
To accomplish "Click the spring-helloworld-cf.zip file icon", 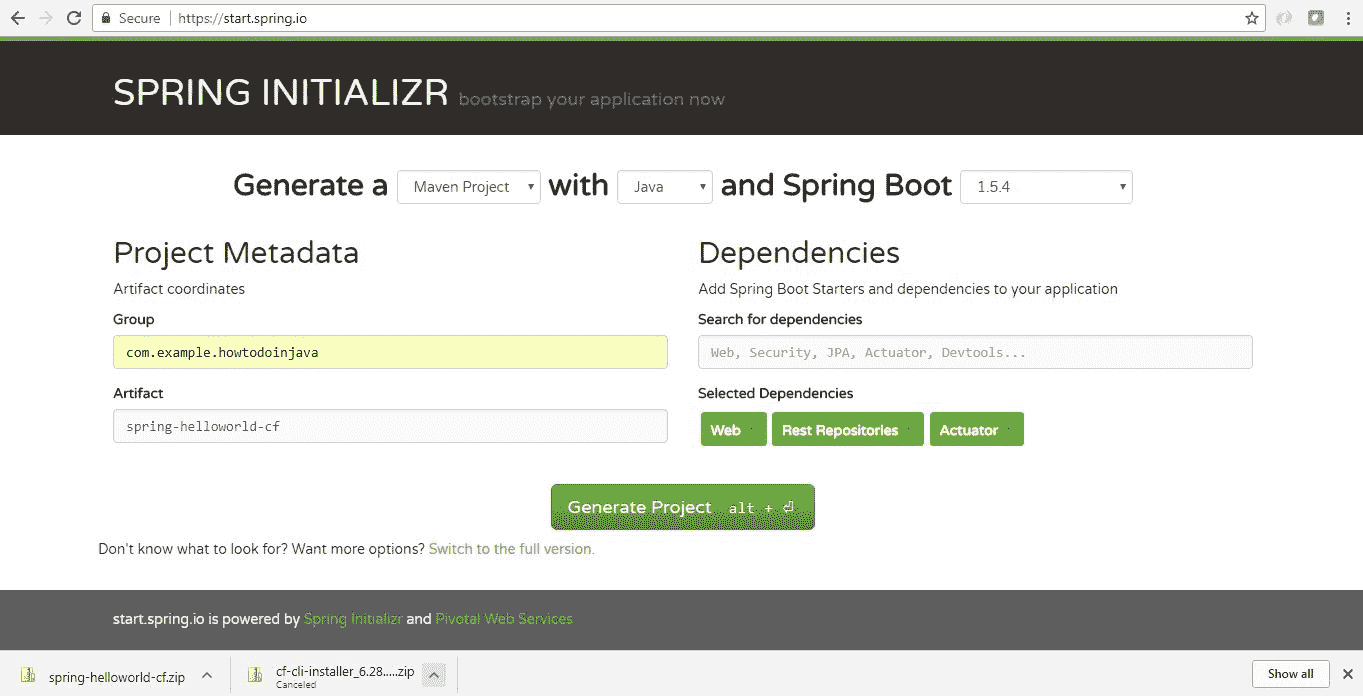I will tap(28, 676).
